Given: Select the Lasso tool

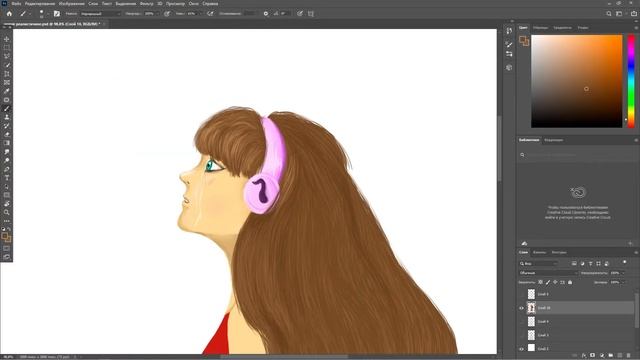Looking at the screenshot, I should (x=7, y=56).
